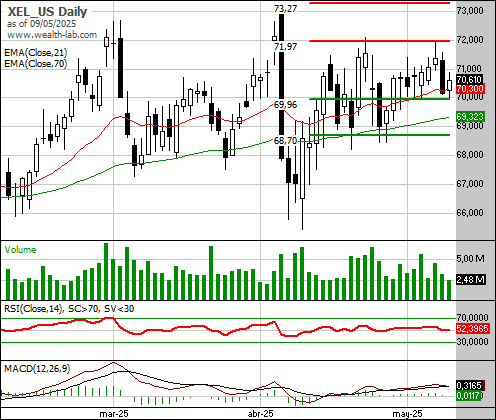The width and height of the screenshot is (496, 420).
Task: Select the EMA(Close,21) legend label
Action: click(36, 53)
